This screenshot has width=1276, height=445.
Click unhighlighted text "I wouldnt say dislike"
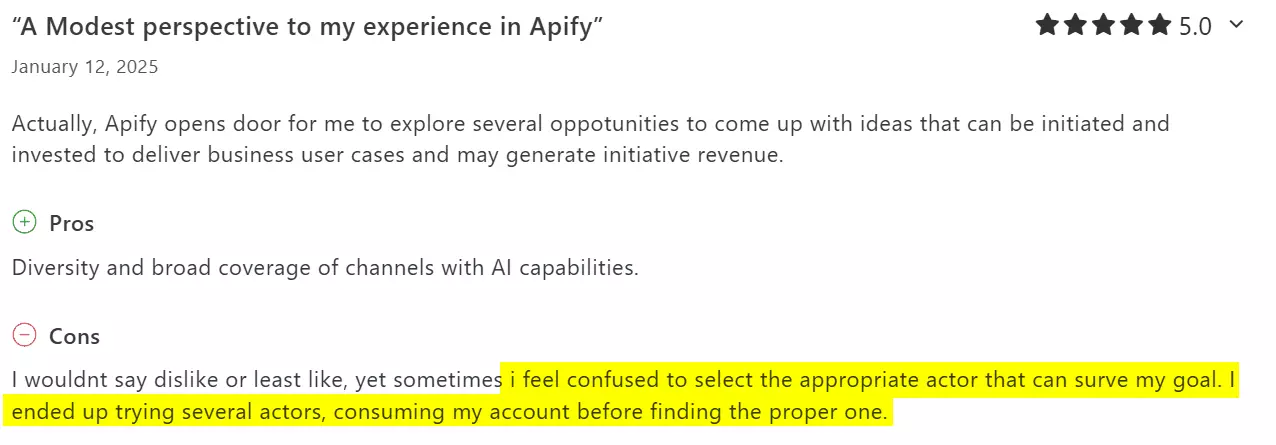tap(117, 380)
